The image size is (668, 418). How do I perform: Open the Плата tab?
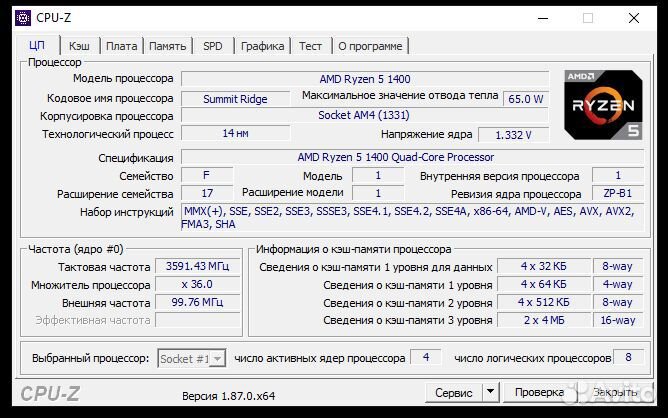click(x=121, y=46)
